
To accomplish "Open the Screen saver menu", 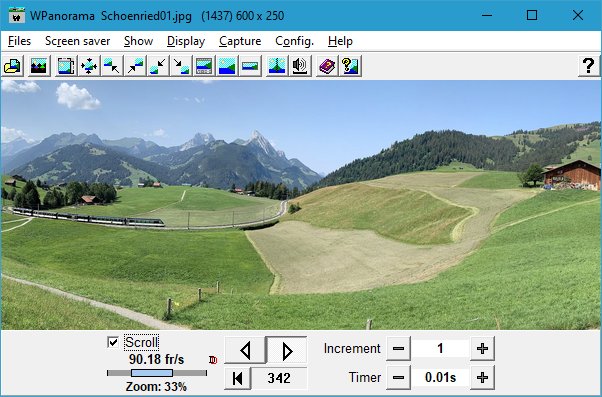I will pyautogui.click(x=78, y=41).
